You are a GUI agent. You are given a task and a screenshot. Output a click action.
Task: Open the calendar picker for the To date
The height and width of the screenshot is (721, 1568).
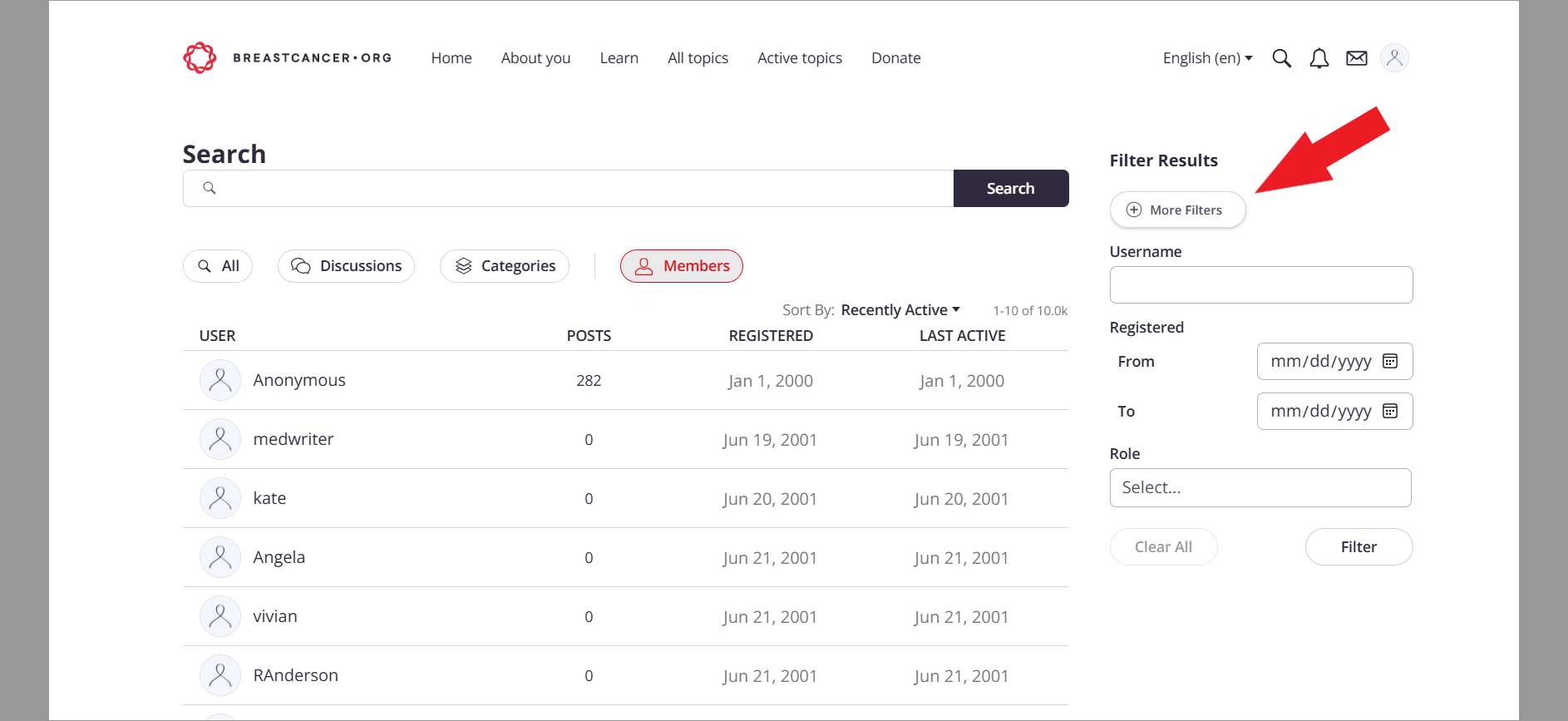(1389, 411)
